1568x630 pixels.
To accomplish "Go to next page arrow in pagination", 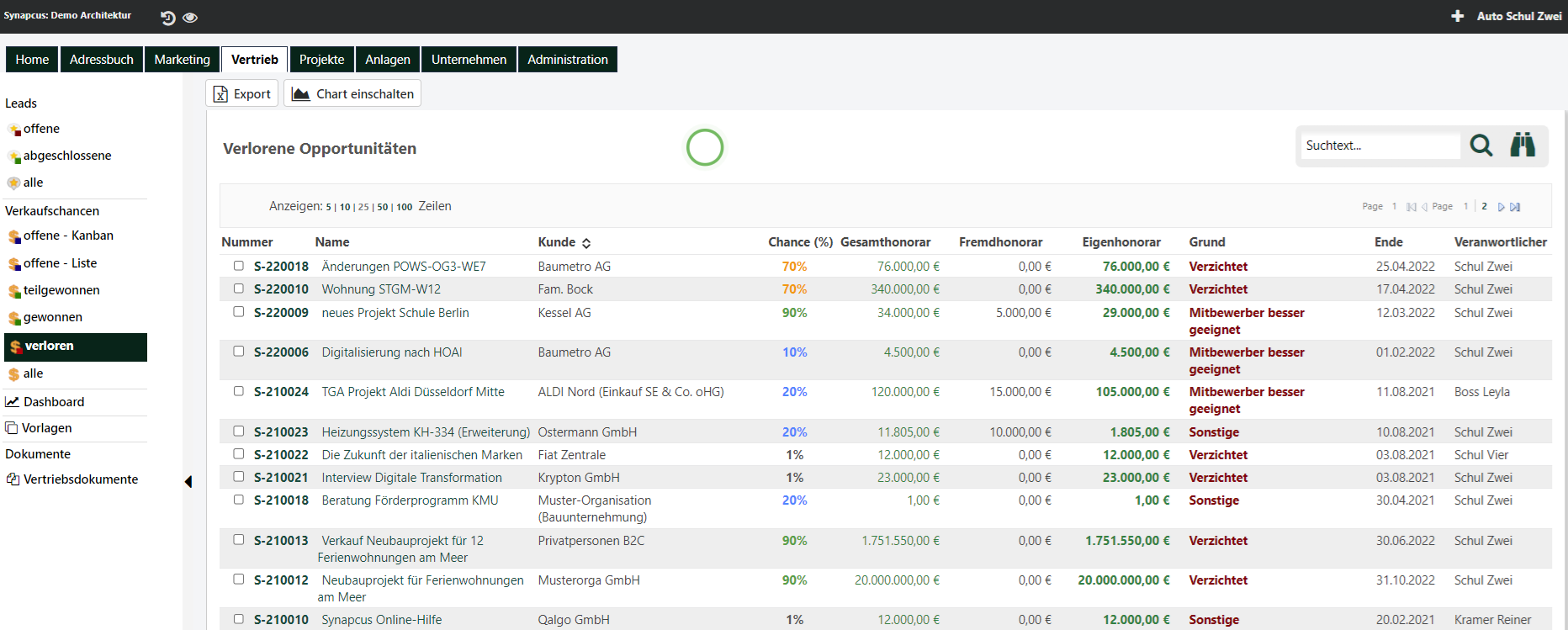I will pos(1501,207).
